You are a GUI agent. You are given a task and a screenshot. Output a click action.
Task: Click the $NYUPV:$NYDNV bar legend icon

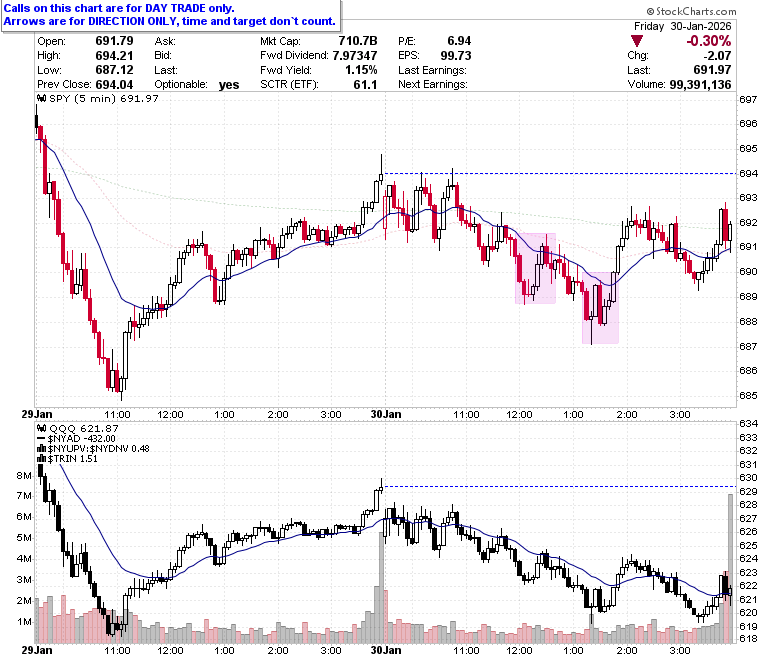[x=42, y=449]
